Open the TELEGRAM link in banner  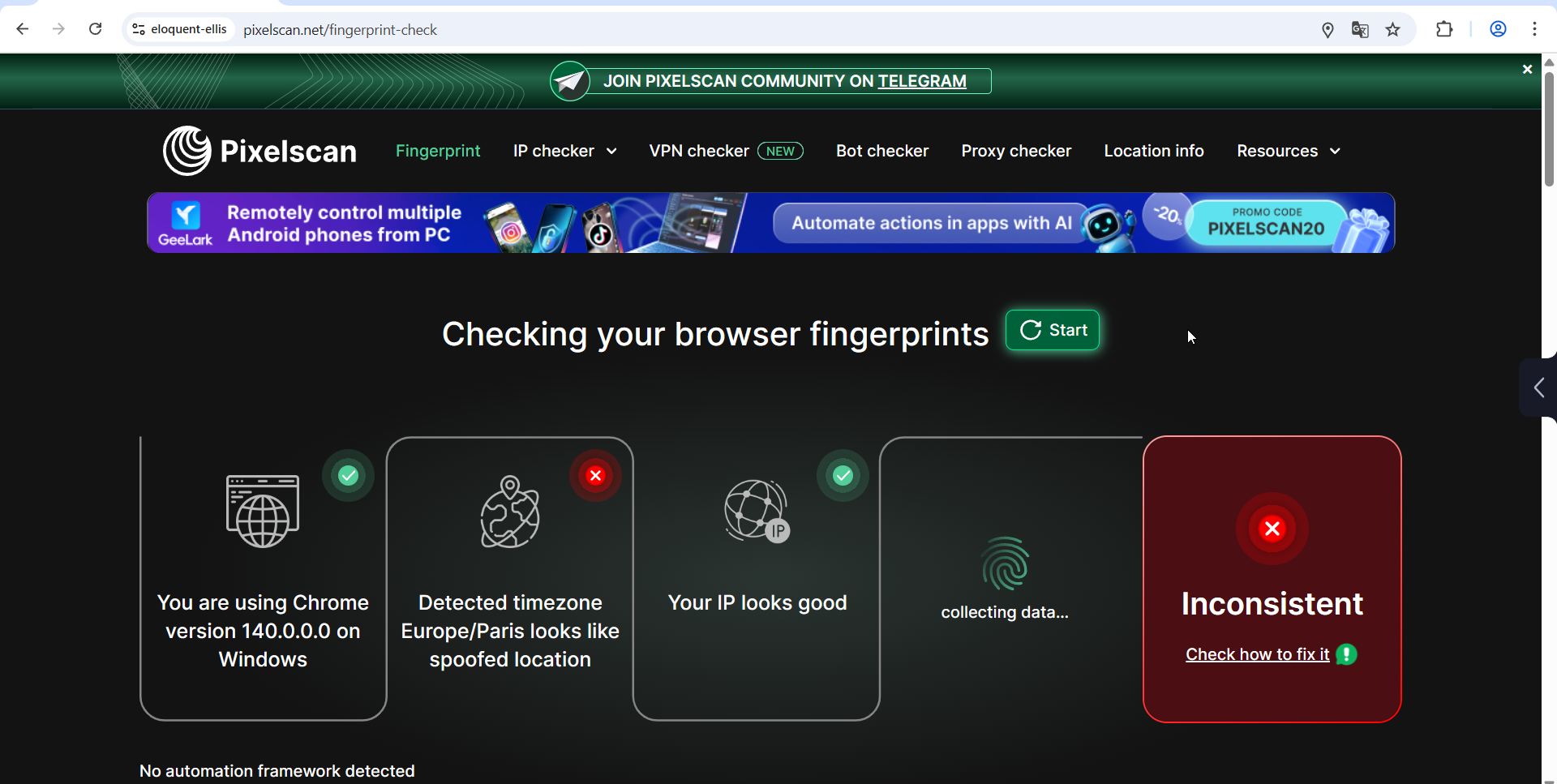pos(922,81)
